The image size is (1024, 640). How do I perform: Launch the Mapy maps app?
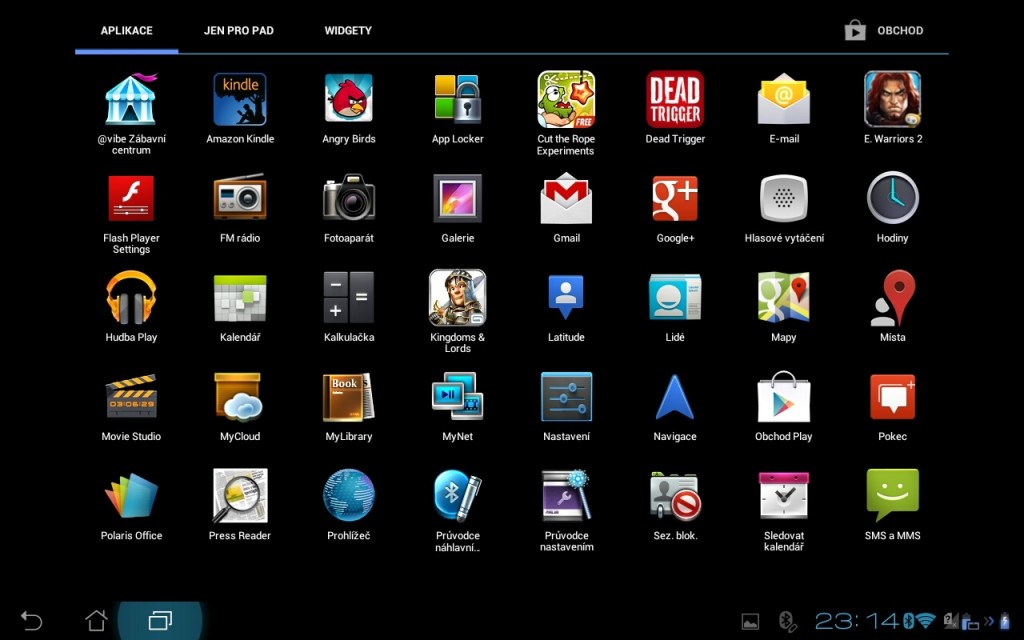coord(784,297)
